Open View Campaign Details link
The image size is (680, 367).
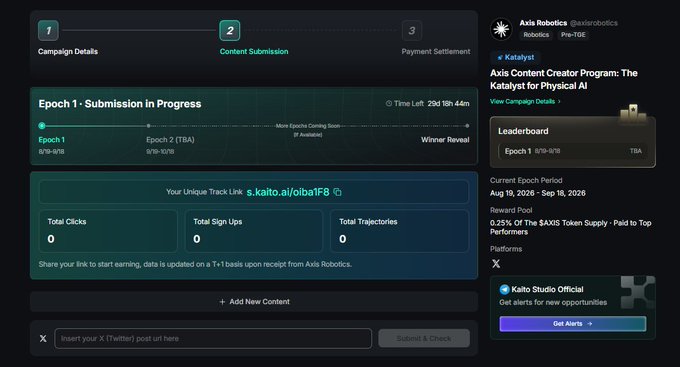tap(525, 101)
